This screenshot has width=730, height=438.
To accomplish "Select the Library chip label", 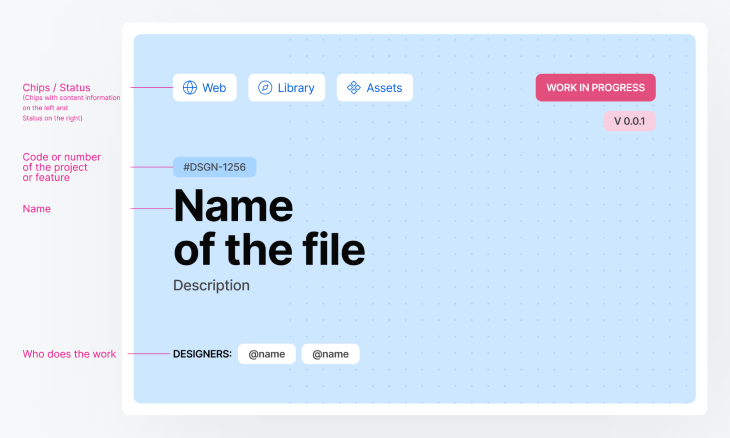I will tap(296, 88).
